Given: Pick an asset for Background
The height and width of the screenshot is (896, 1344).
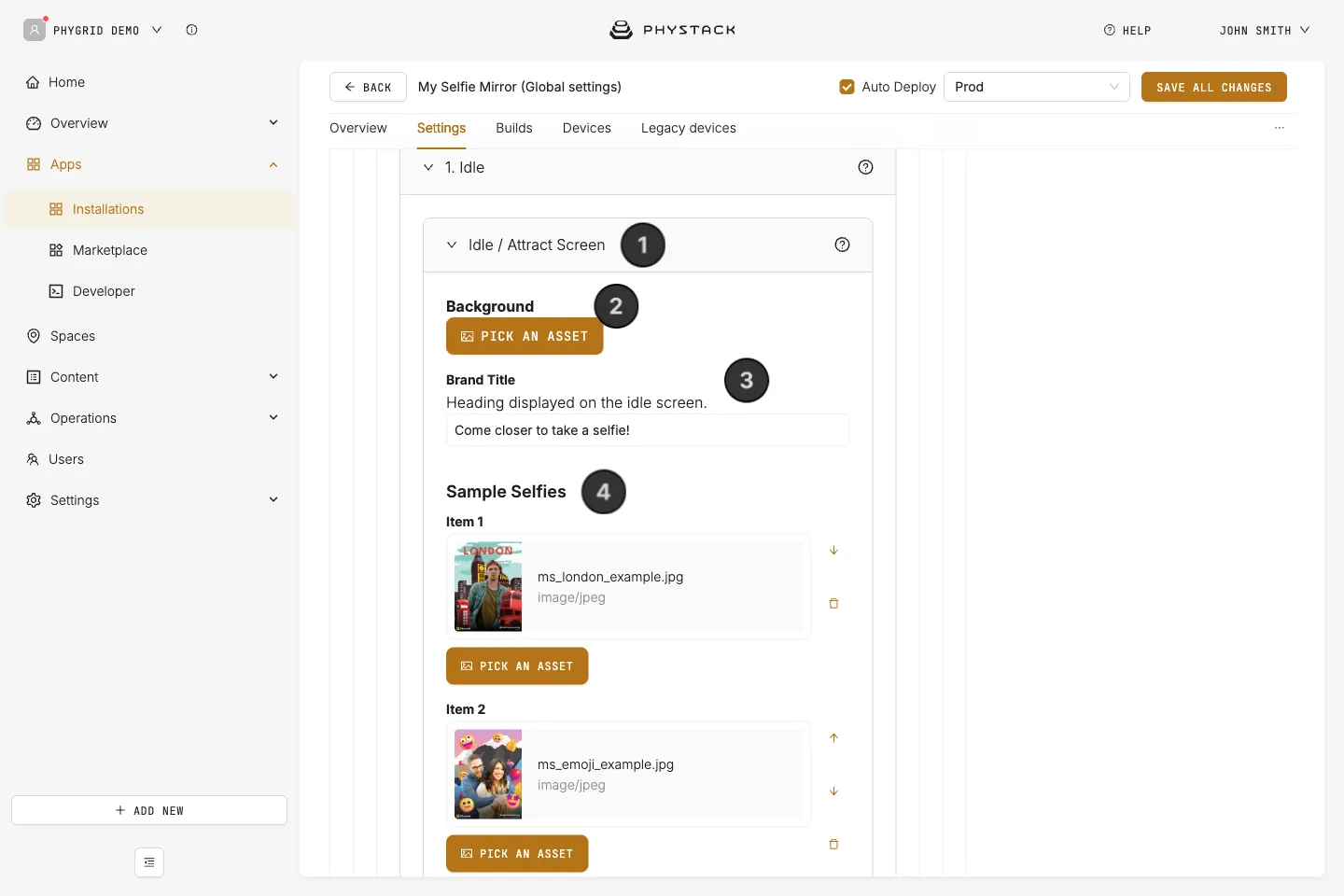Looking at the screenshot, I should [x=525, y=336].
